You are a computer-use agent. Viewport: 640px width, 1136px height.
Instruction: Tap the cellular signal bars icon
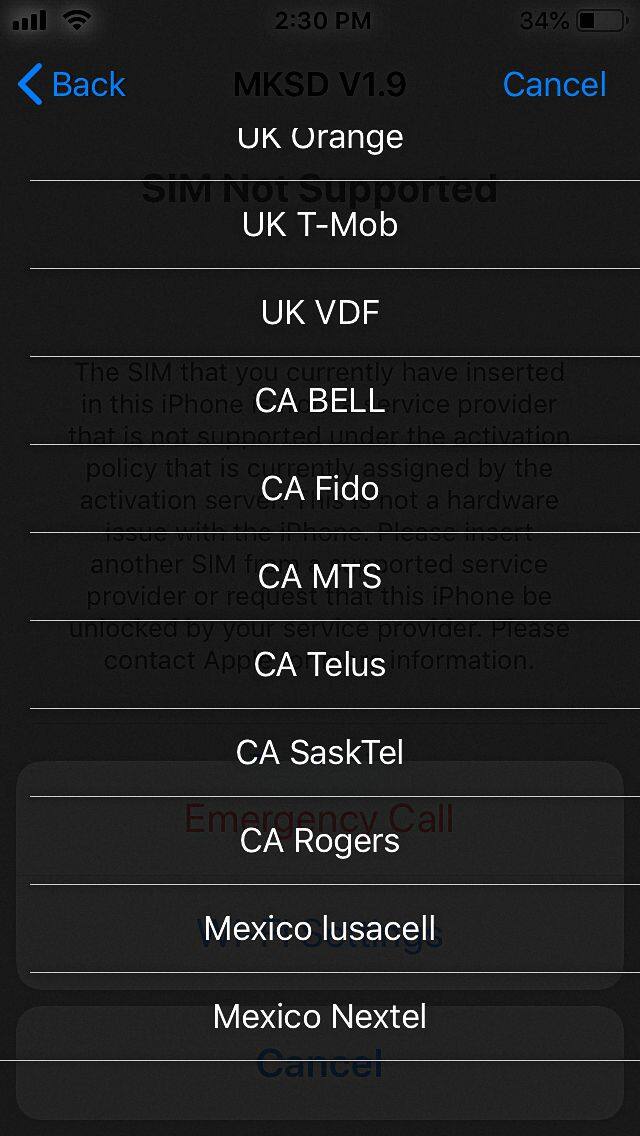click(x=29, y=20)
